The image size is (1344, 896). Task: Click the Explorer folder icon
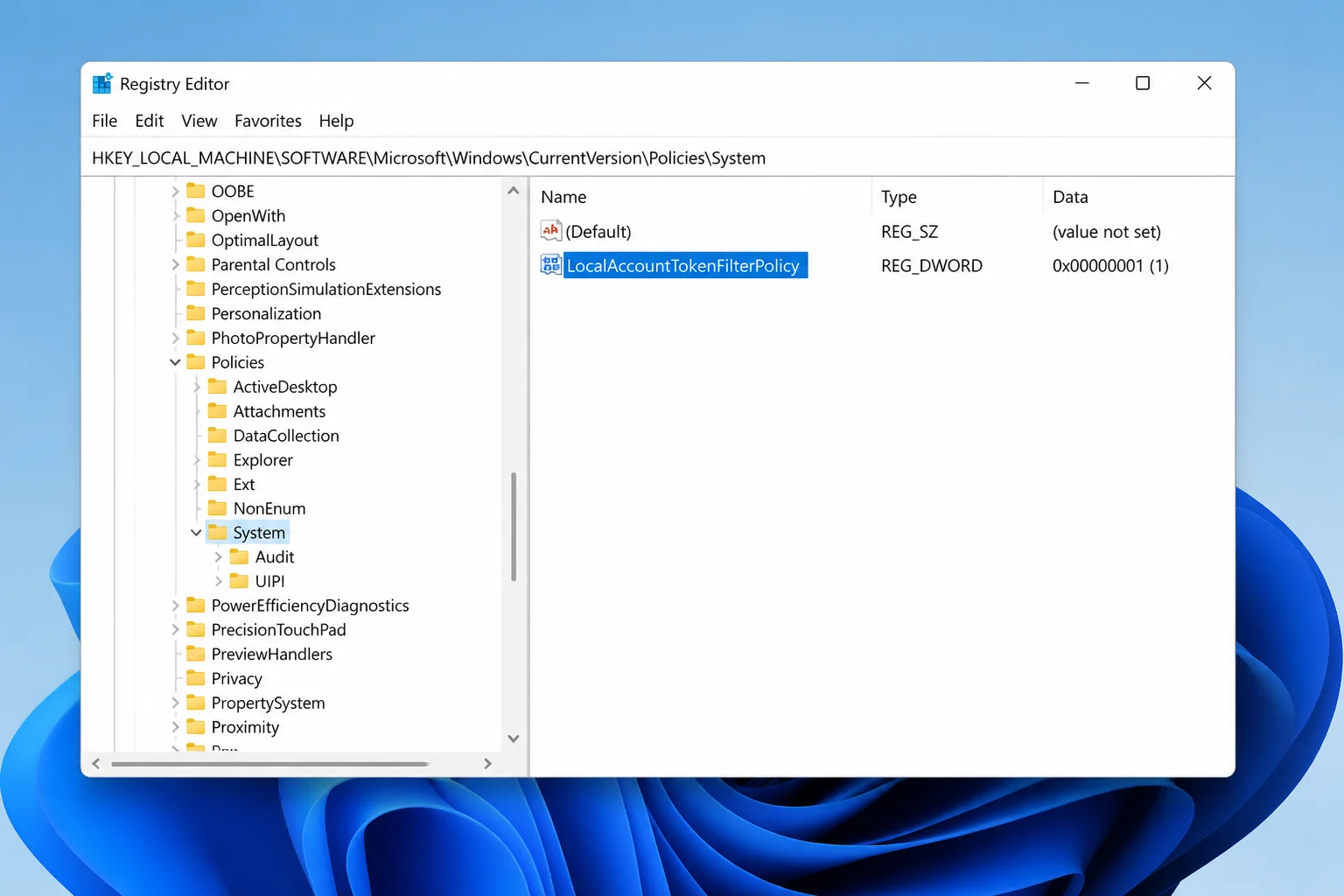(218, 459)
